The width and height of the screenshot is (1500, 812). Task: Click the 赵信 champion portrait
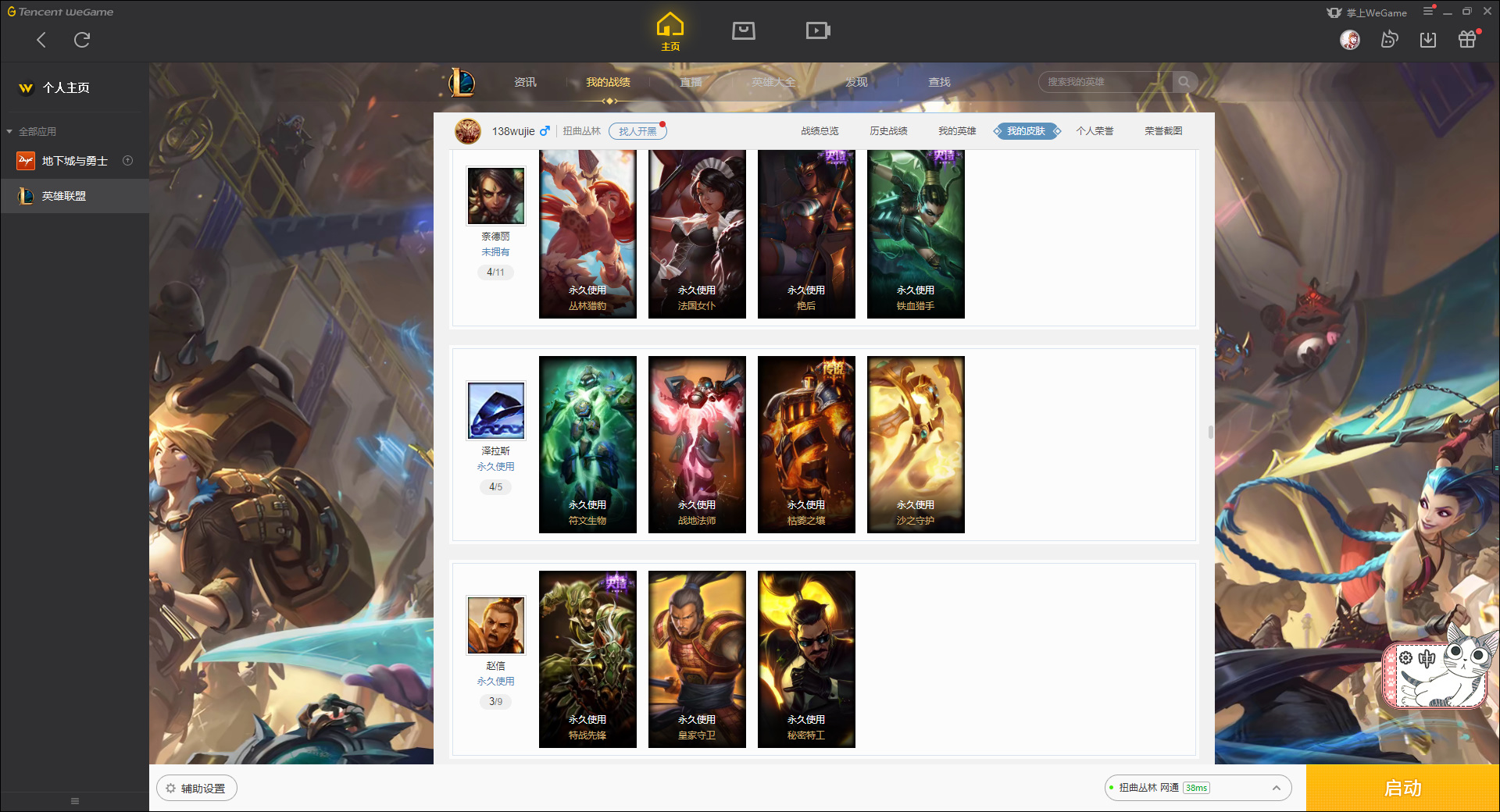coord(496,625)
